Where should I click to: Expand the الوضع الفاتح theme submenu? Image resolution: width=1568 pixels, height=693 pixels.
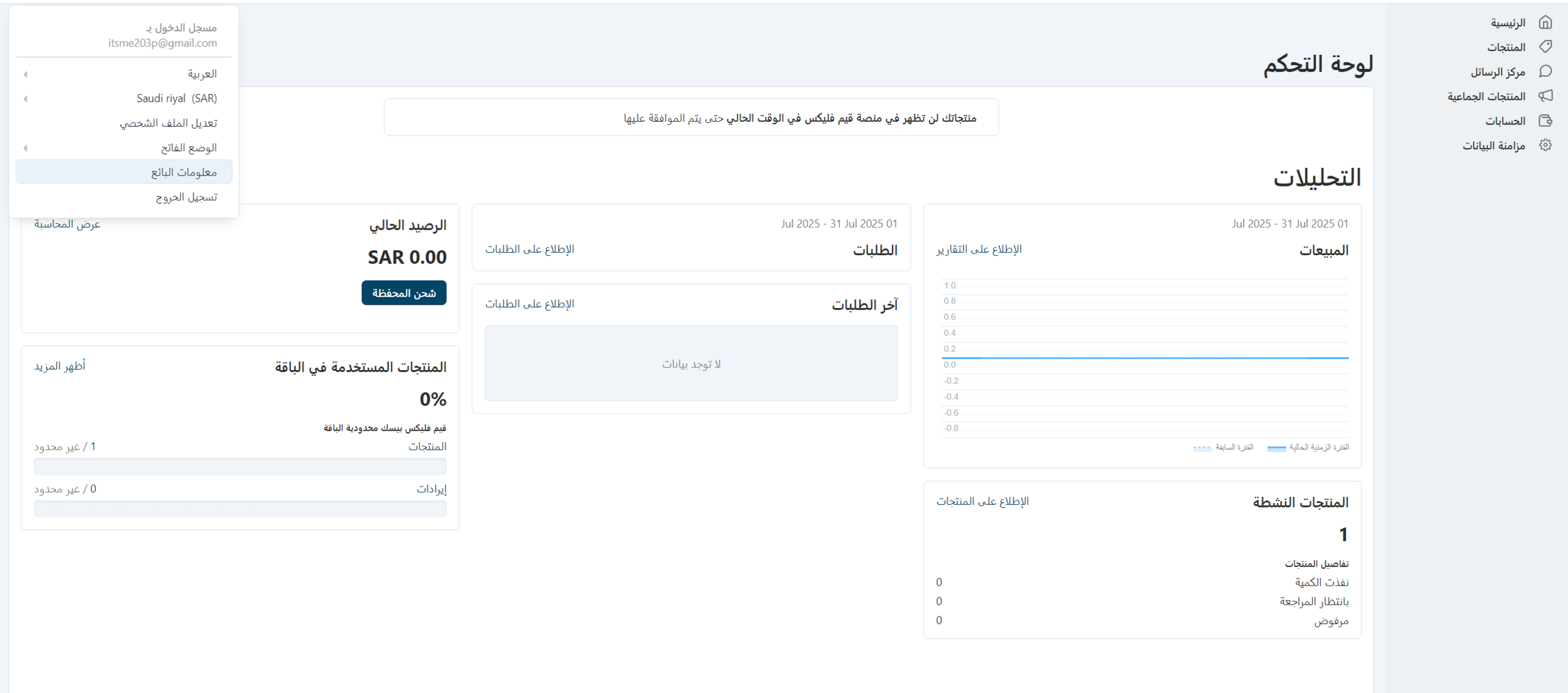click(x=26, y=148)
